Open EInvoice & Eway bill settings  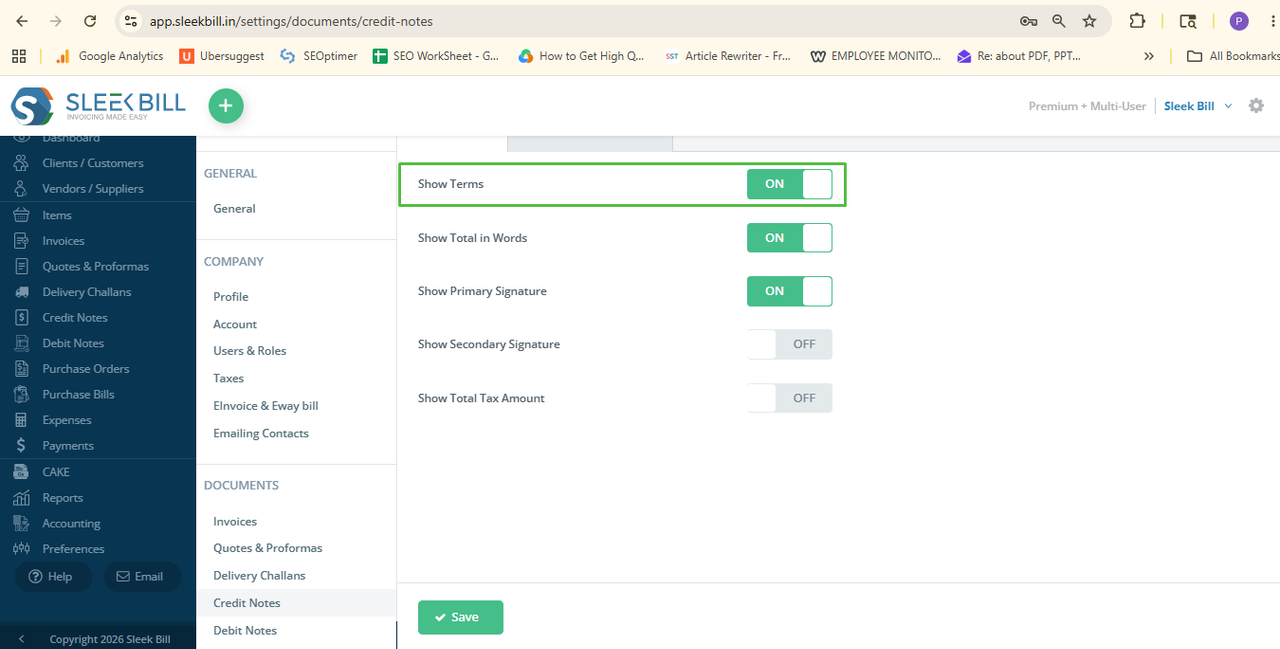266,406
